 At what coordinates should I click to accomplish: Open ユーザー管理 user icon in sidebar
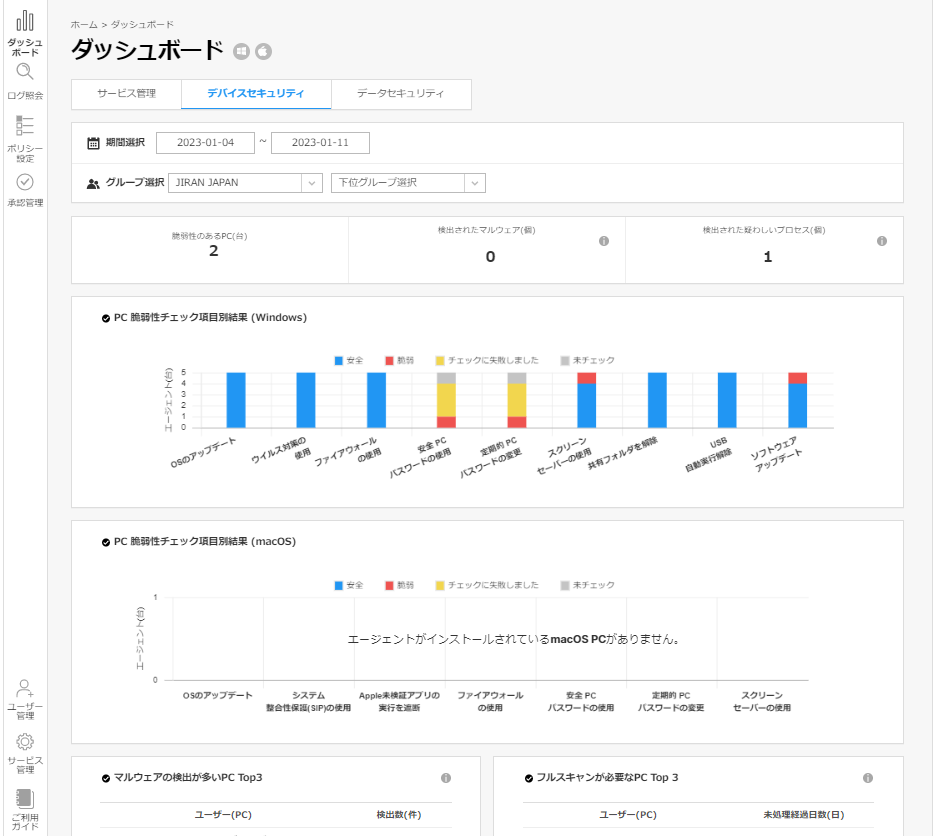24,688
